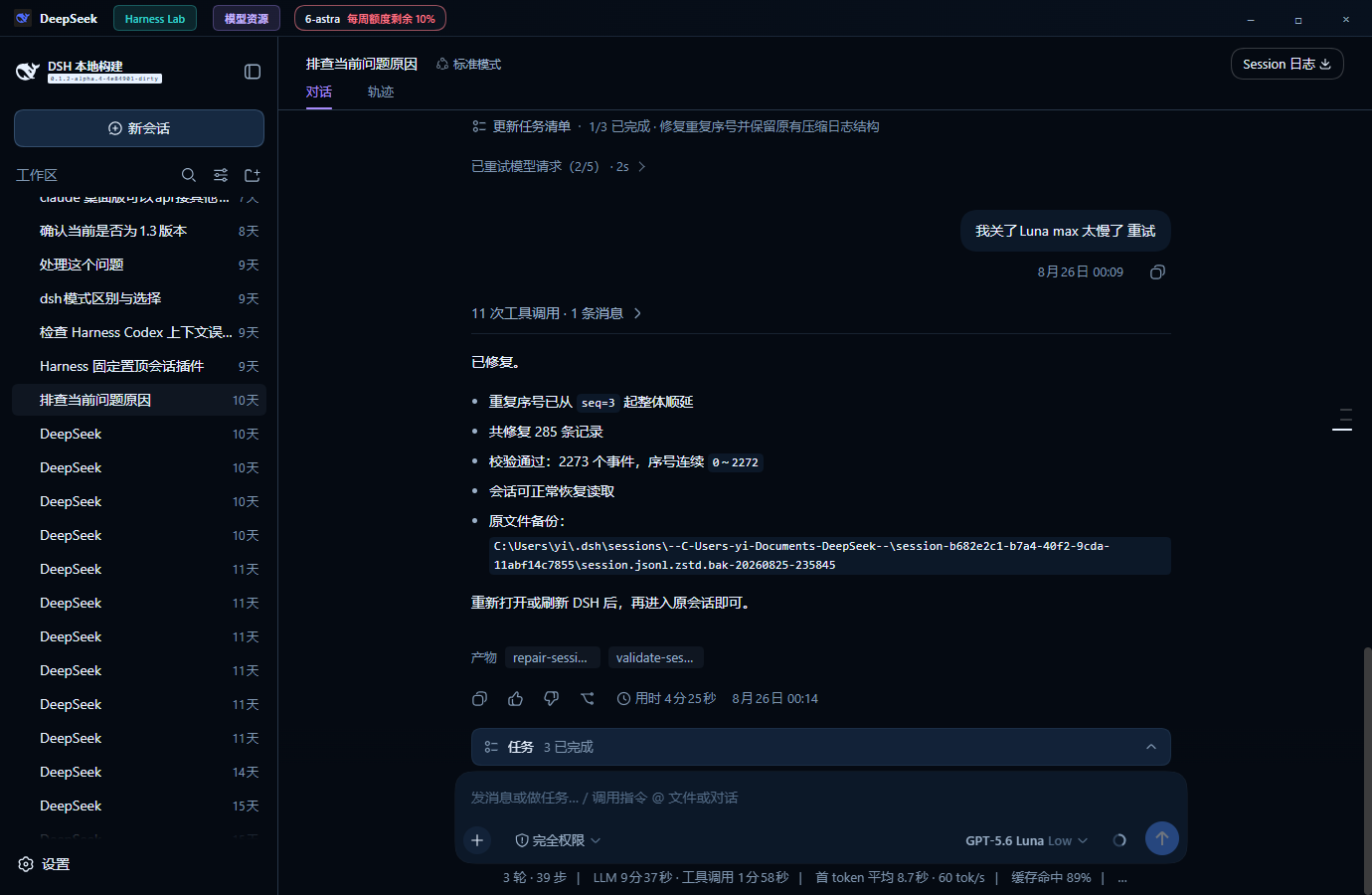
Task: Click the chat vertical scrollbar
Action: pos(1367,771)
